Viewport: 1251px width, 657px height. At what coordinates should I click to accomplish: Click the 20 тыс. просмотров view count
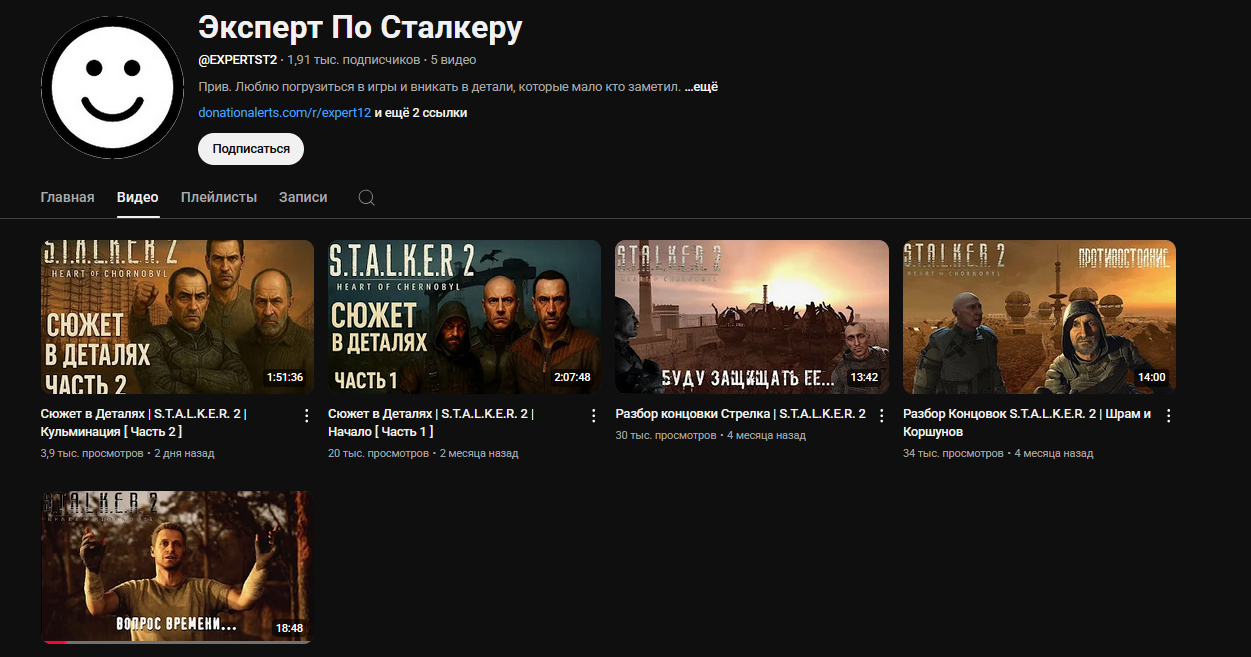pyautogui.click(x=379, y=453)
